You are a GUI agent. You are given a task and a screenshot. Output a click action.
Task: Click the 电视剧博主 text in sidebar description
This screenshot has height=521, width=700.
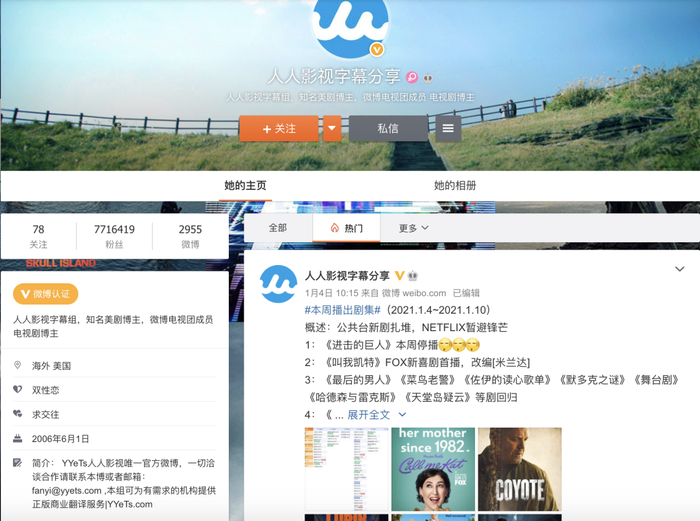coord(36,333)
